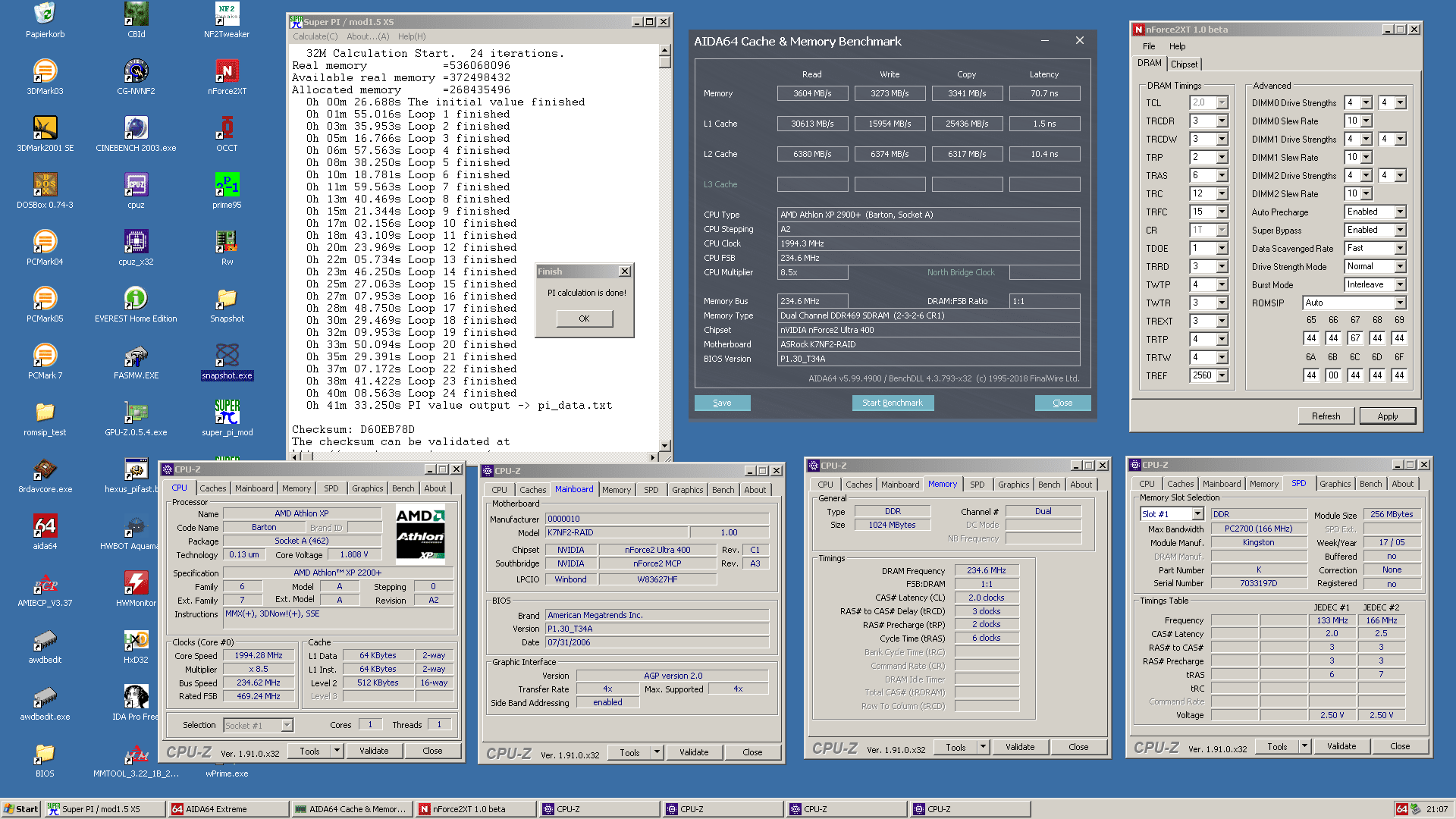Click ROMSIP 6B value field showing 00
The height and width of the screenshot is (819, 1456).
(1333, 375)
